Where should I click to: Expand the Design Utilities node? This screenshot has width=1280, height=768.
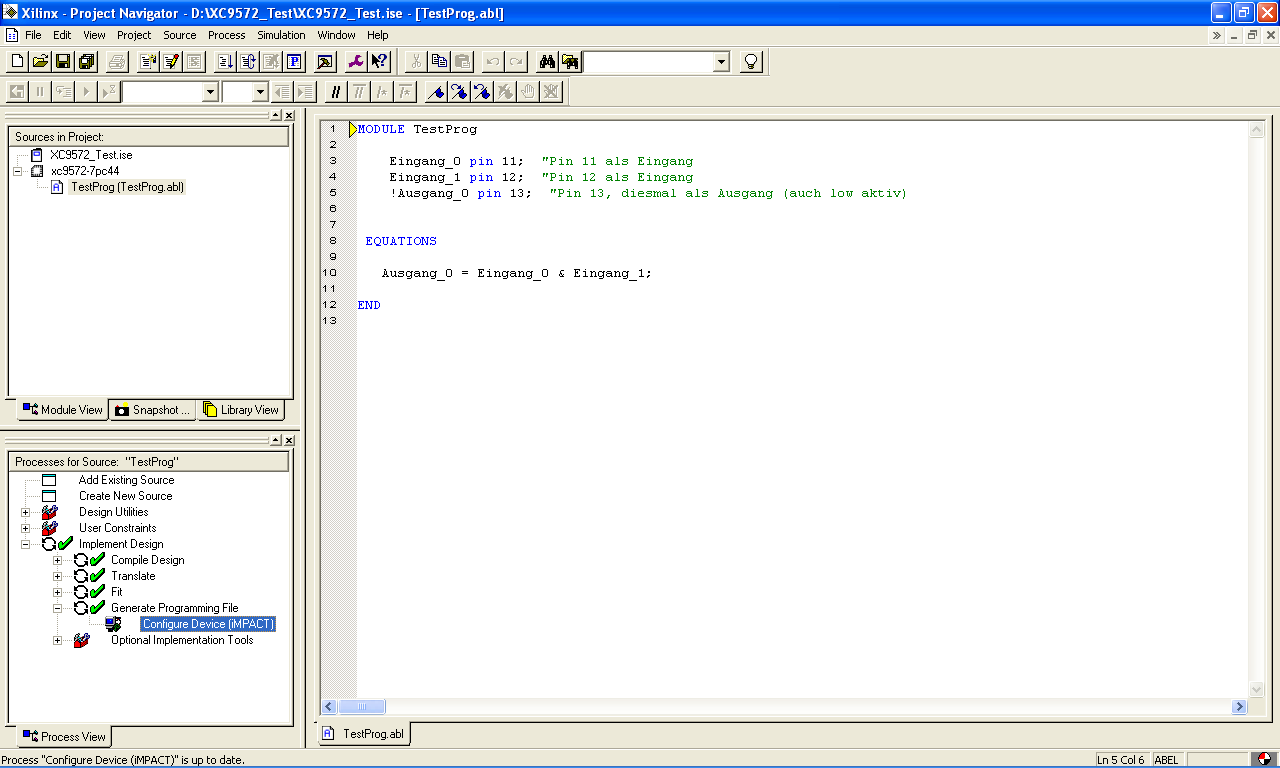(x=25, y=512)
